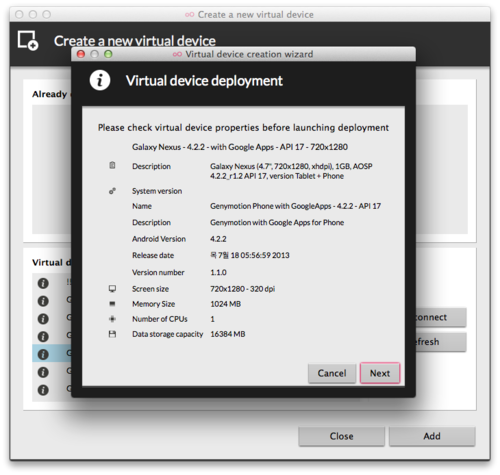Click the partially hidden Connect button
This screenshot has height=475, width=500.
point(441,317)
